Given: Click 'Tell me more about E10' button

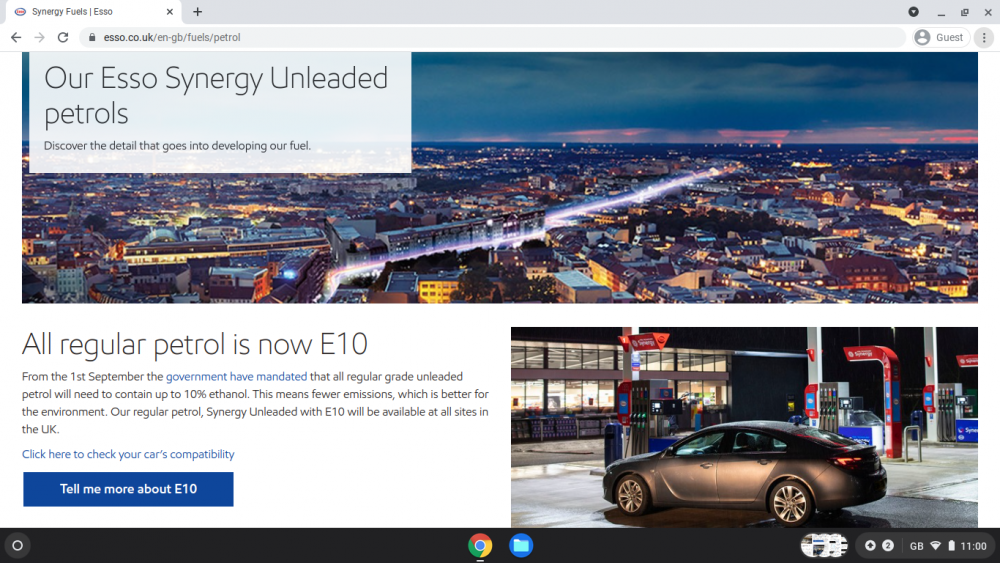Looking at the screenshot, I should pos(128,489).
